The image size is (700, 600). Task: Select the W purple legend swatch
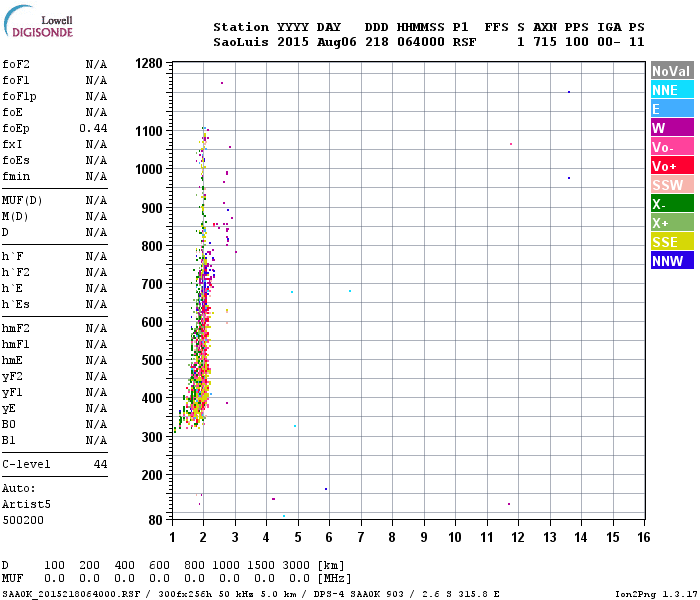pyautogui.click(x=672, y=128)
